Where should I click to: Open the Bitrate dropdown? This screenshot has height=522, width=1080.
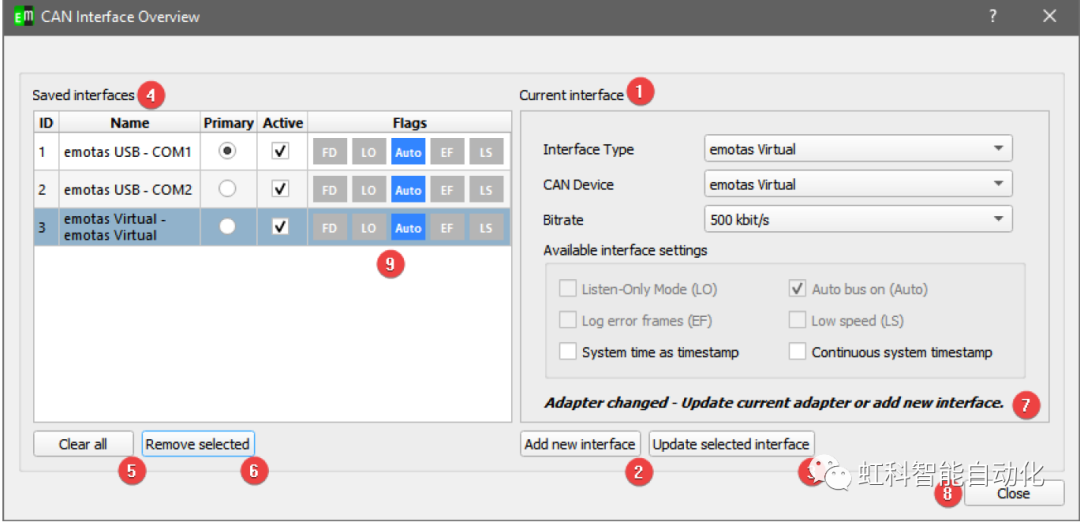click(x=858, y=219)
